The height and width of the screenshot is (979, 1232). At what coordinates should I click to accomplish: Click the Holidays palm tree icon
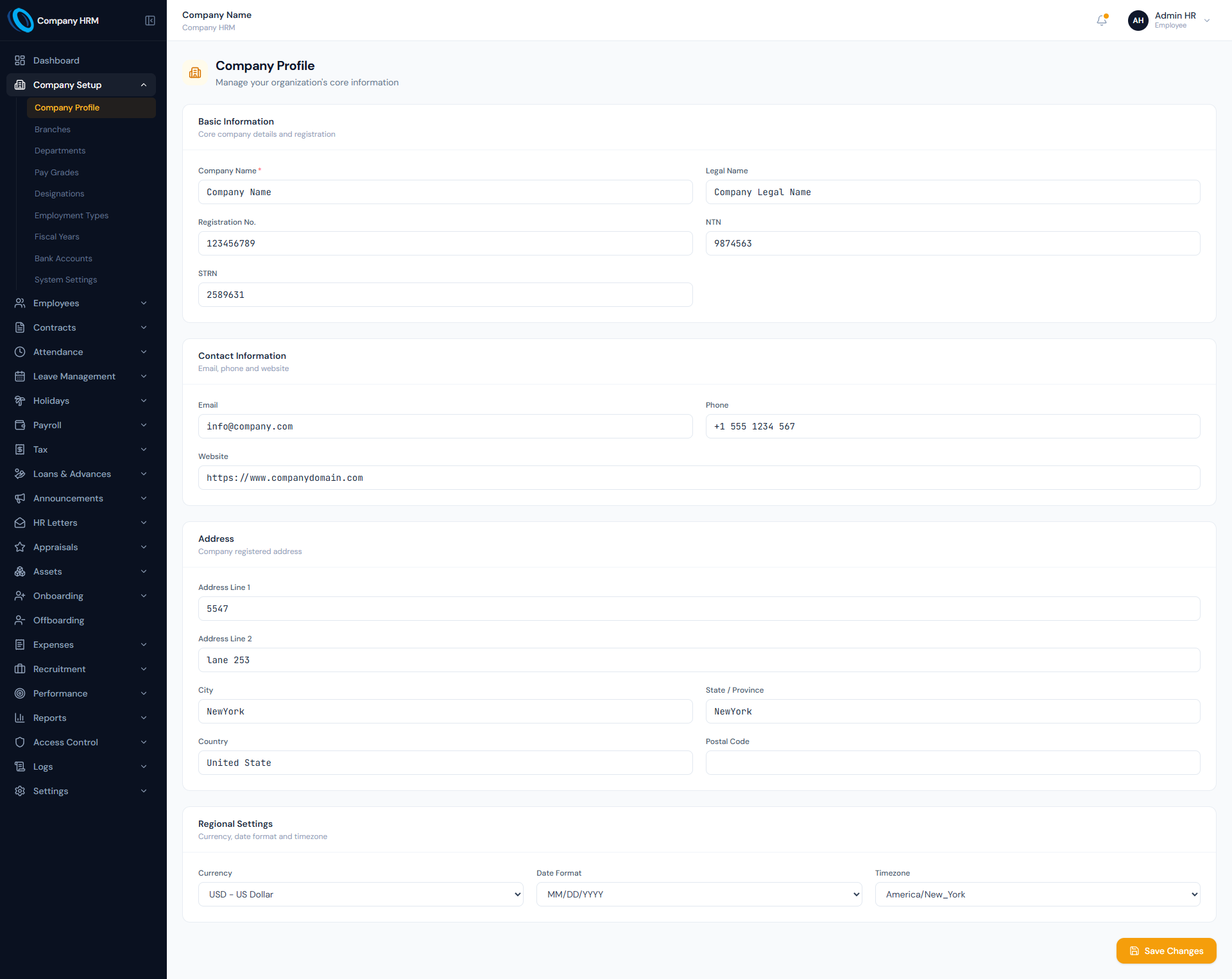pyautogui.click(x=20, y=401)
